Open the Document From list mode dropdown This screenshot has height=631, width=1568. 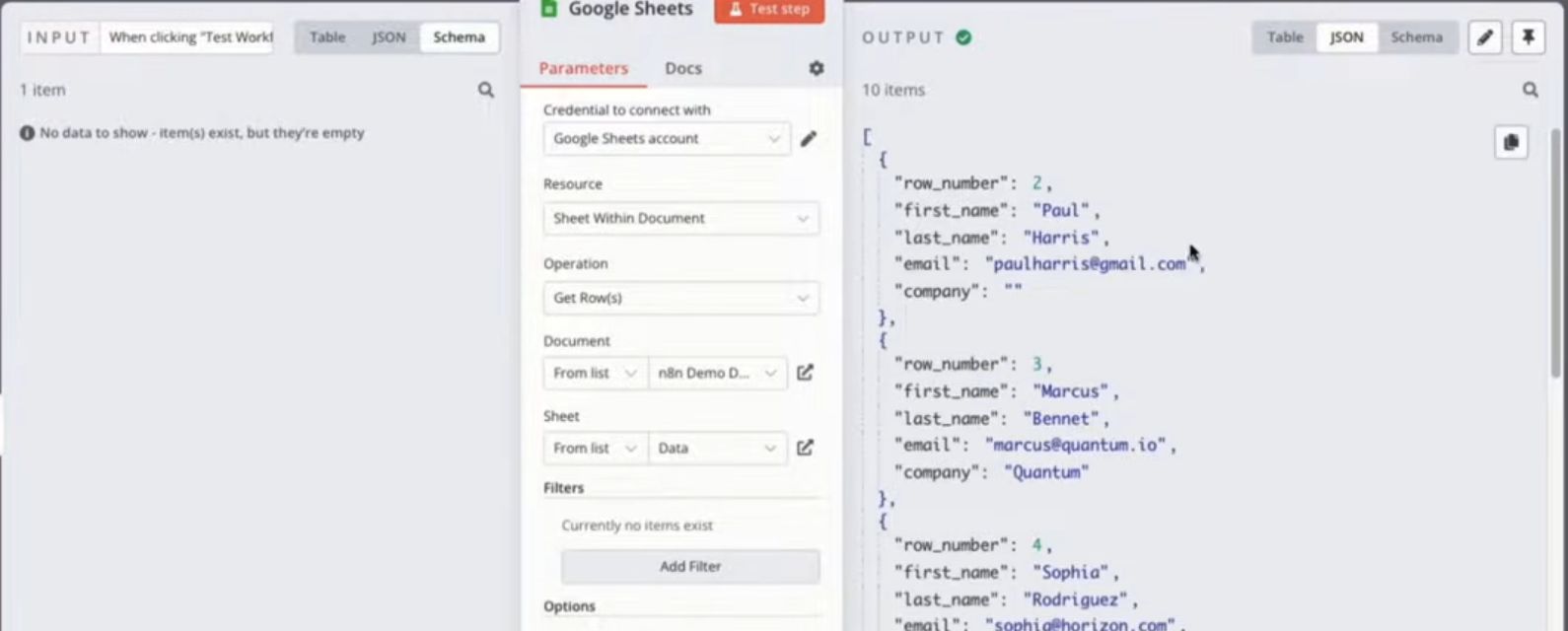click(x=596, y=373)
